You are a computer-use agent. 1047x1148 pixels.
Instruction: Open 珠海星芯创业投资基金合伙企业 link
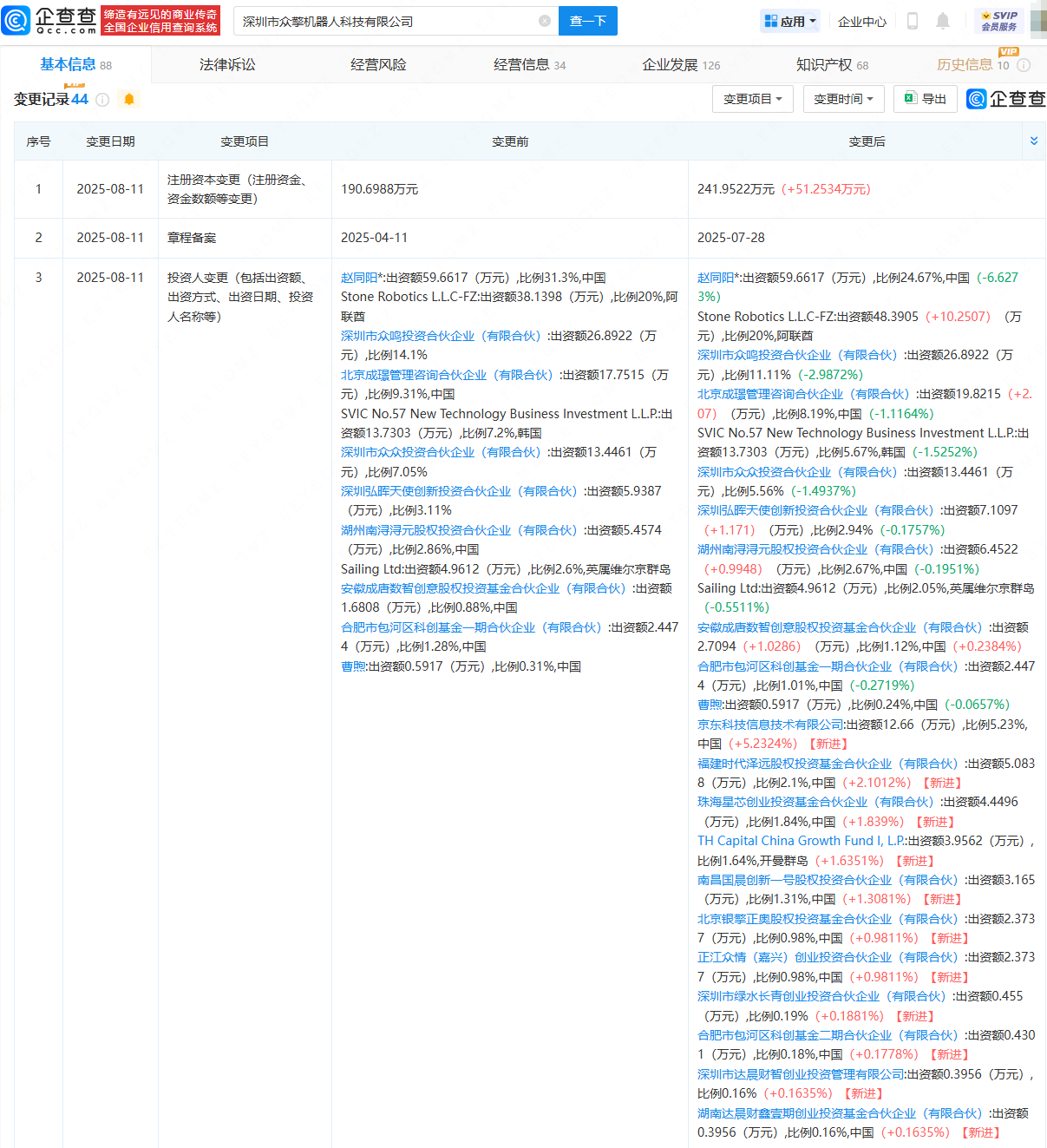[x=818, y=802]
